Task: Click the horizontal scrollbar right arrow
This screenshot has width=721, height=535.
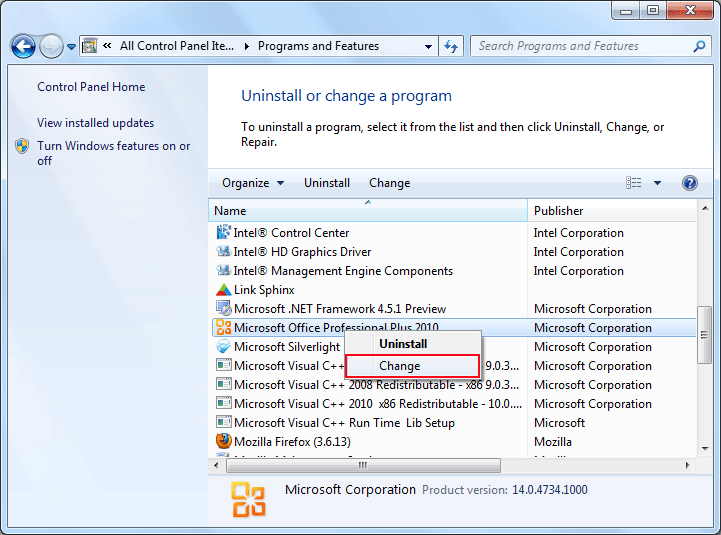Action: [688, 466]
